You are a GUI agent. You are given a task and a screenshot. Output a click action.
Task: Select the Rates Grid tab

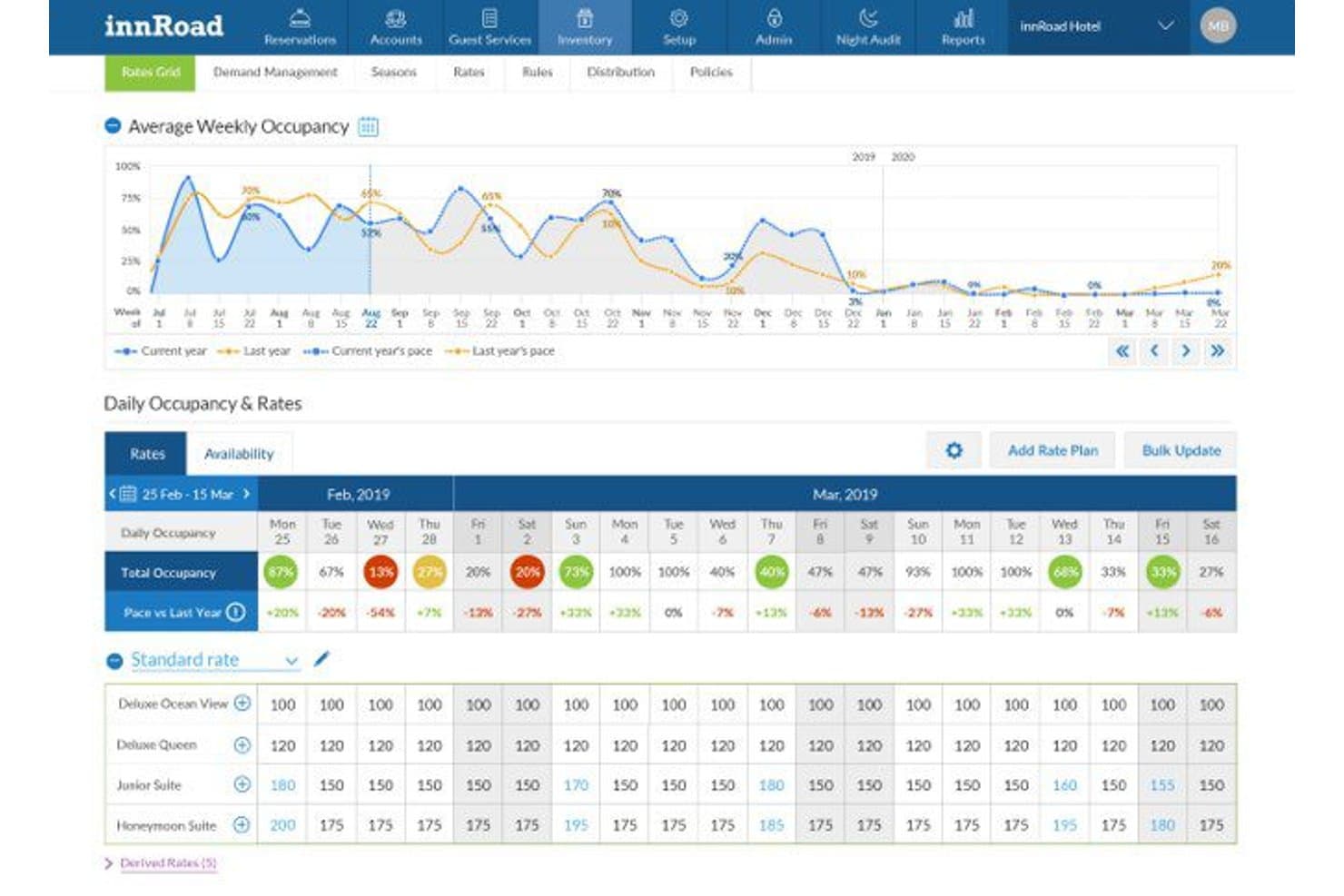[x=150, y=72]
